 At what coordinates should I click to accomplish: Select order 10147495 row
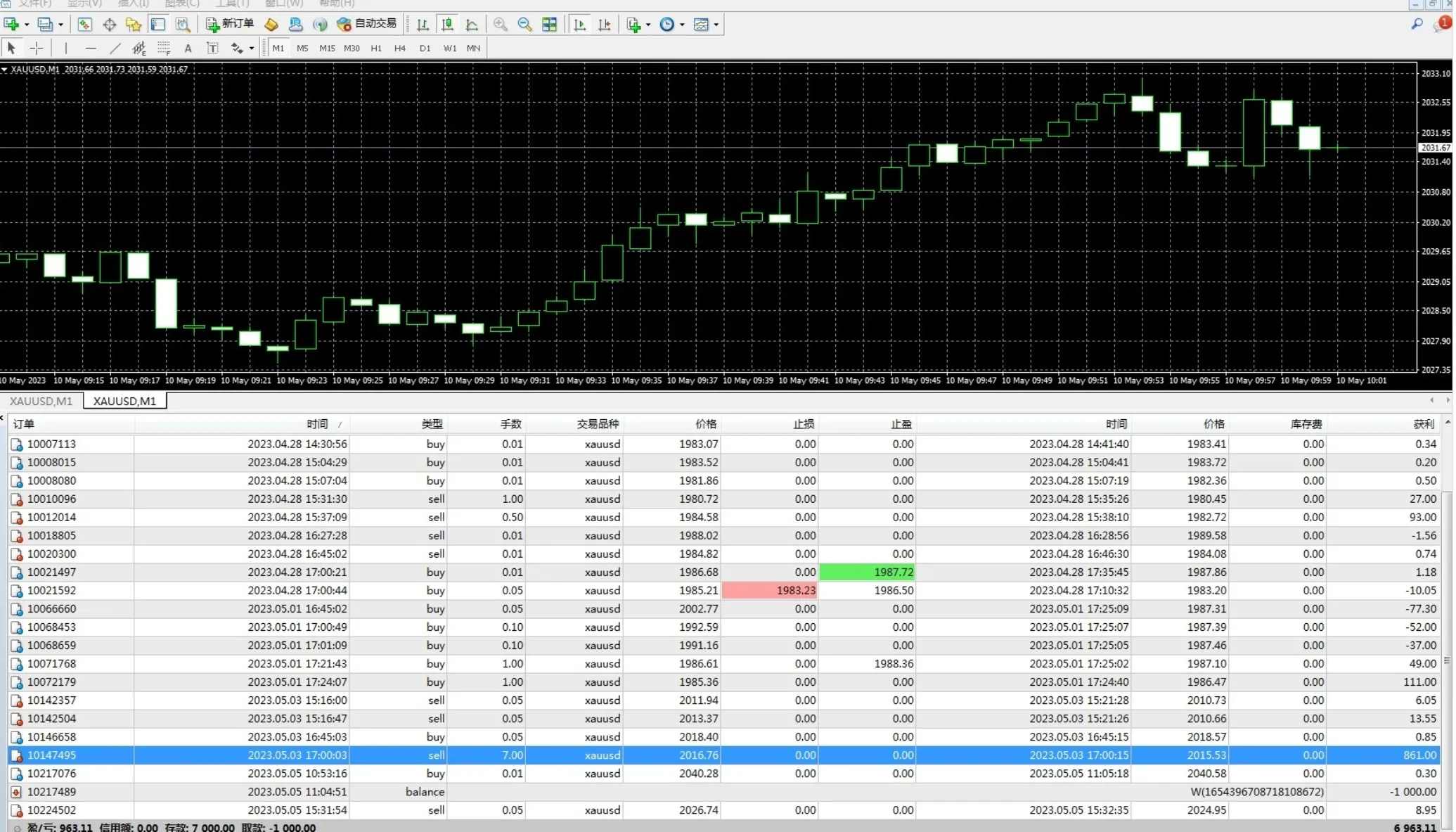pos(724,755)
